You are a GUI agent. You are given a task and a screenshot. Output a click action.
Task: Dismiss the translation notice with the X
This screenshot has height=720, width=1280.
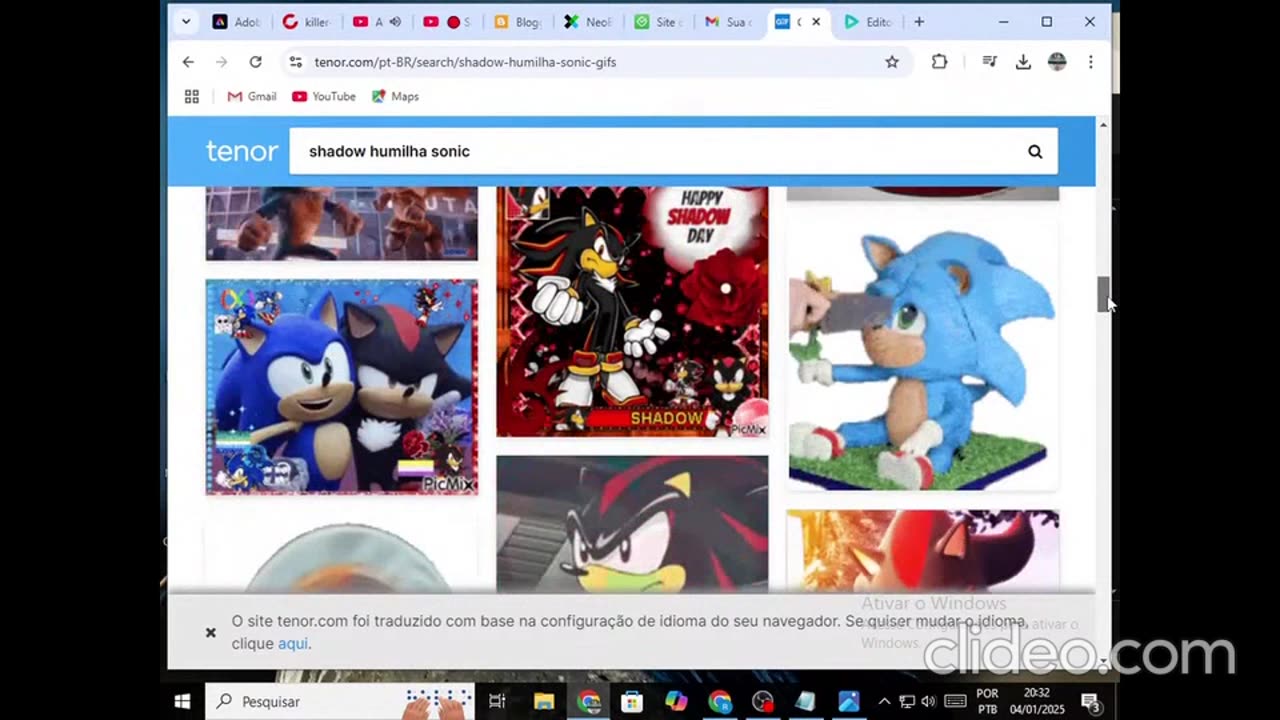click(211, 632)
